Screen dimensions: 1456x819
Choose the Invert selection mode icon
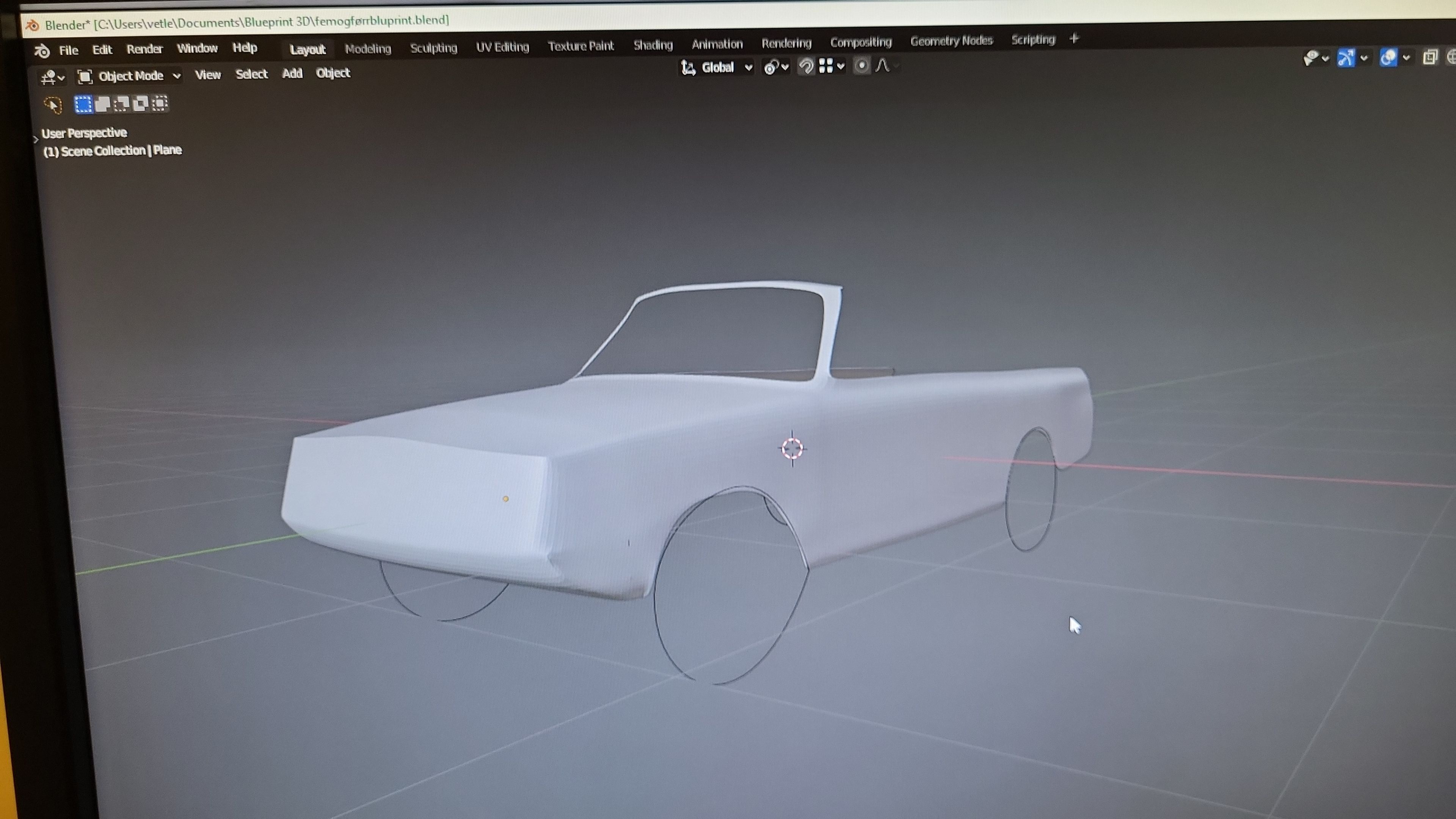tap(141, 104)
